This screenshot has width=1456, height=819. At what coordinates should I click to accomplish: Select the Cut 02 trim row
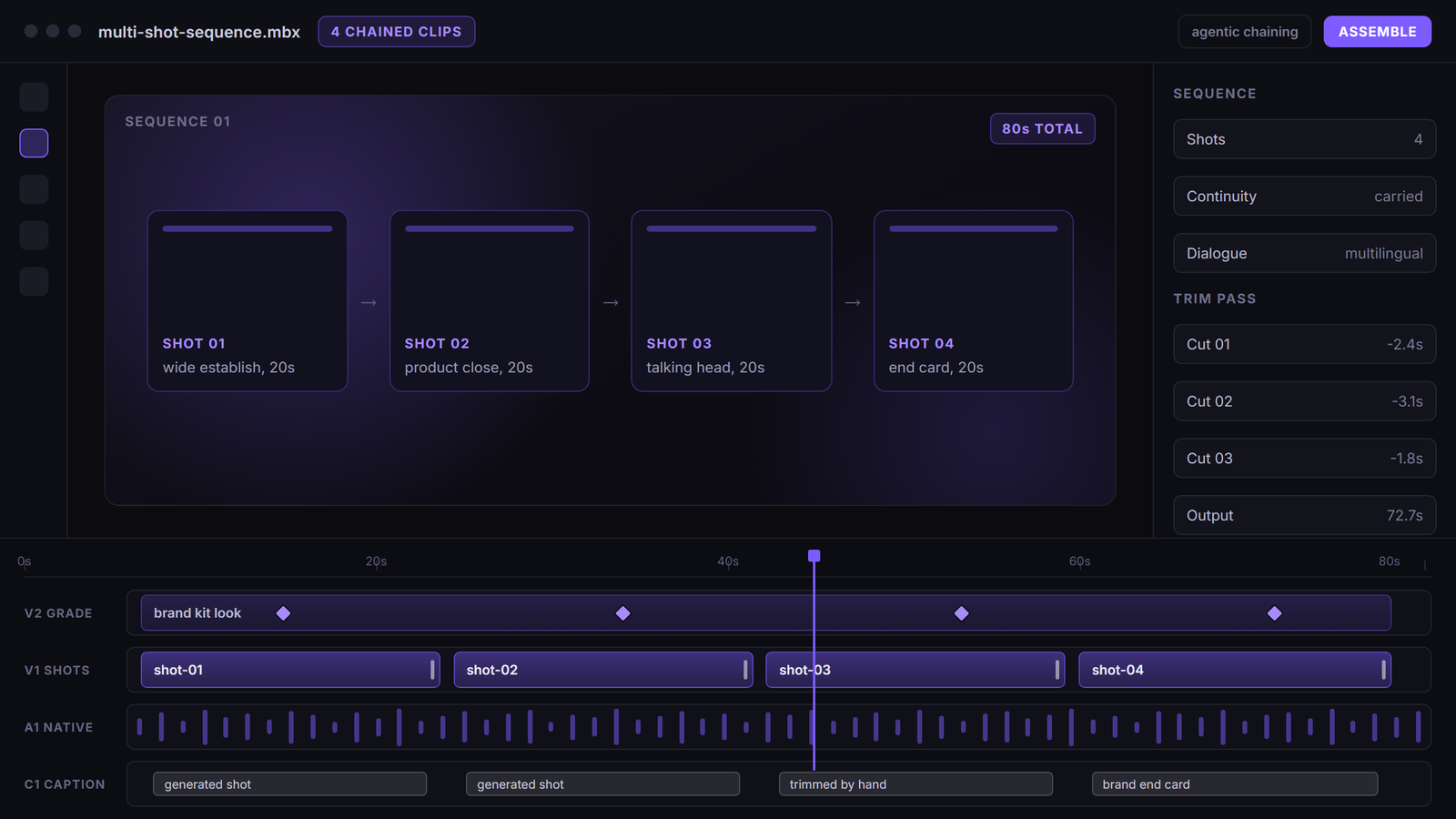click(1304, 401)
